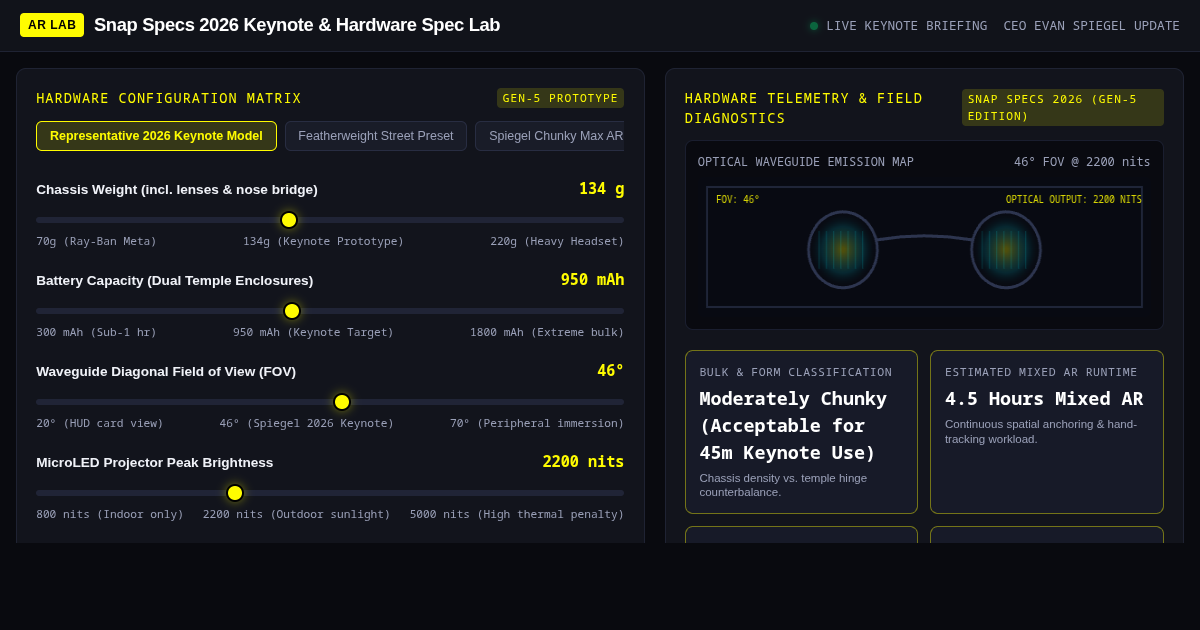Viewport: 1200px width, 630px height.
Task: Click the OPTICAL OUTPUT: 2200 NITS overlay
Action: coord(1074,200)
